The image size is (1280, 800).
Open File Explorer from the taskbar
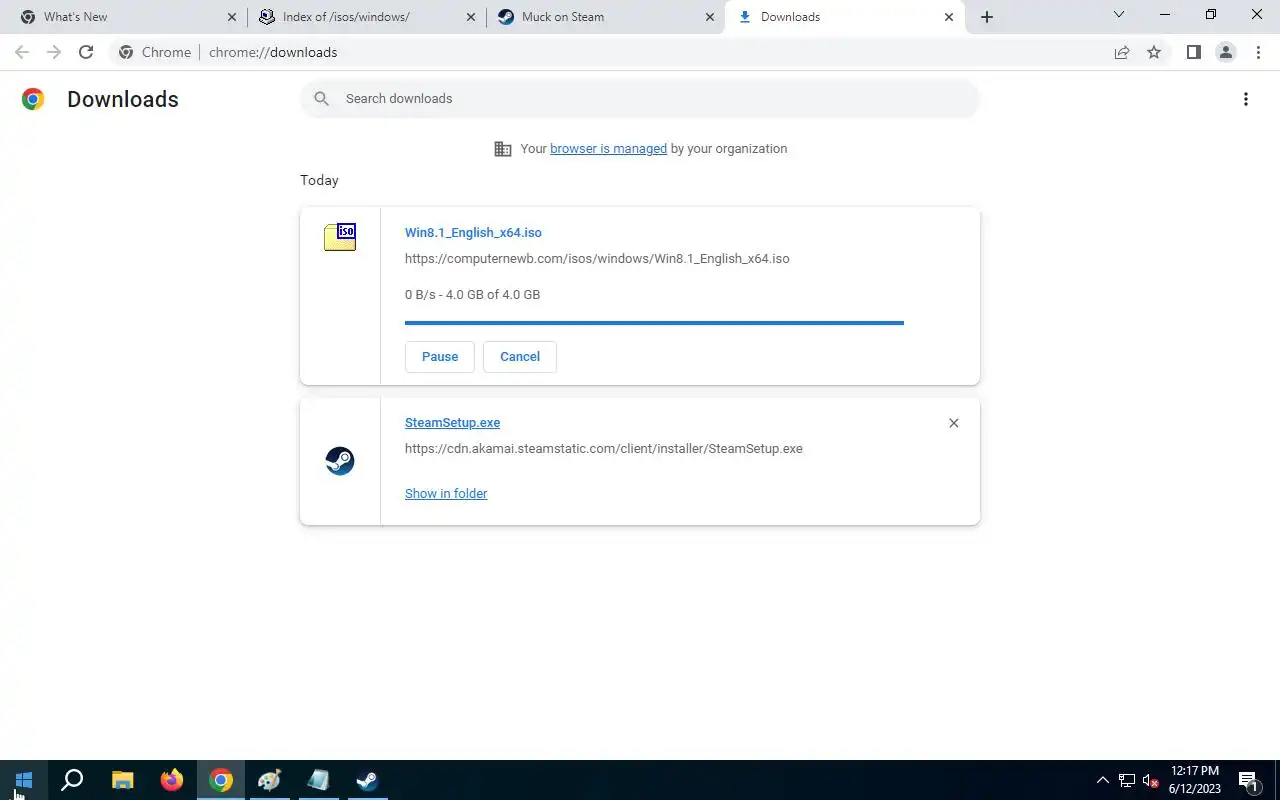click(x=122, y=780)
